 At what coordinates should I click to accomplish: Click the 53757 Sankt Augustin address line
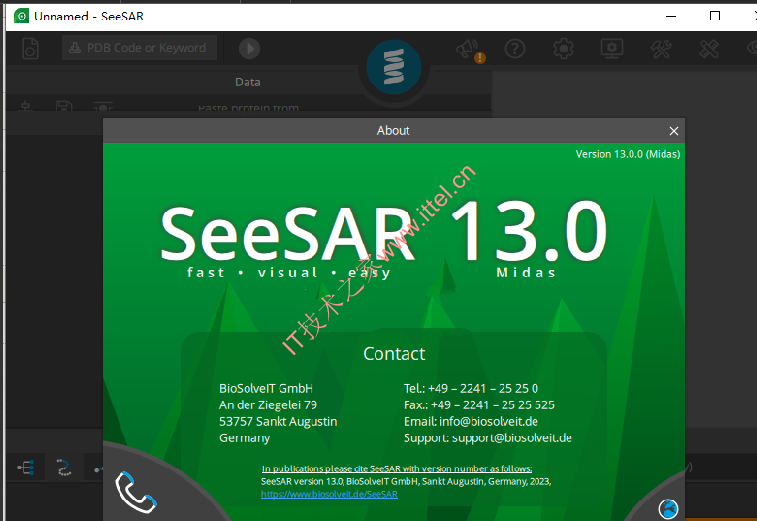point(278,422)
